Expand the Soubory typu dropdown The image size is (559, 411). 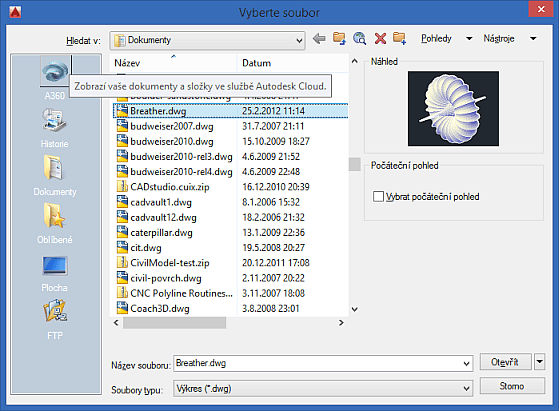pyautogui.click(x=466, y=389)
